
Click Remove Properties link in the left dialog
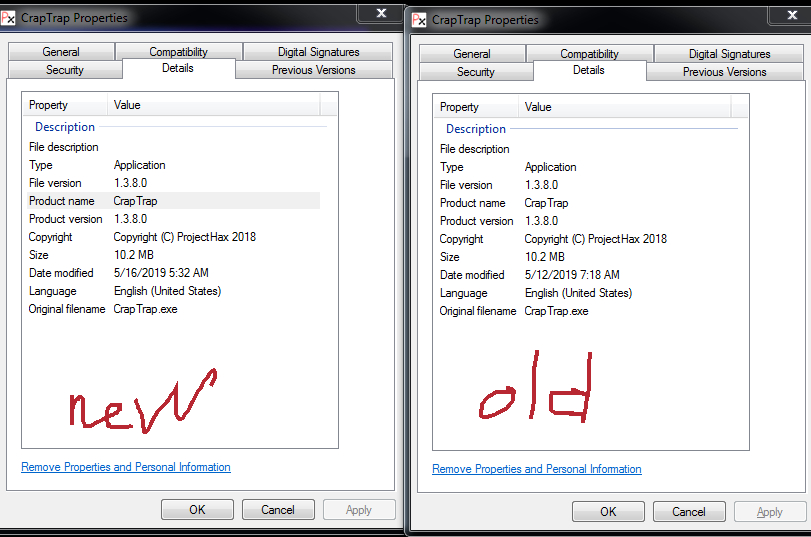click(126, 467)
